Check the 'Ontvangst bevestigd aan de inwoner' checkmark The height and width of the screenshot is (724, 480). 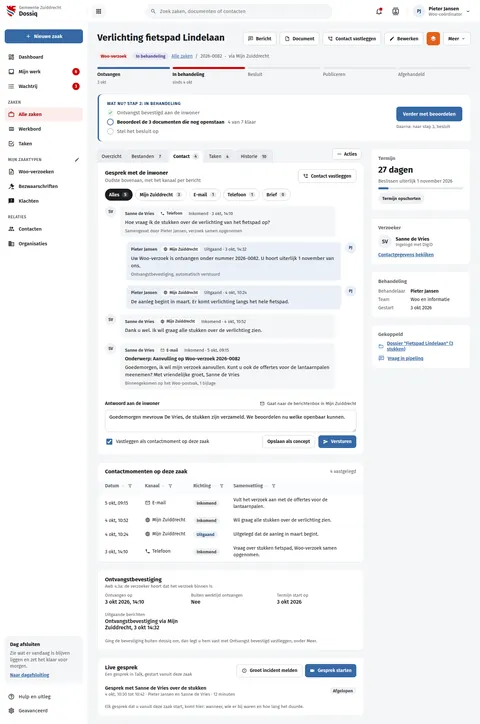pyautogui.click(x=110, y=112)
